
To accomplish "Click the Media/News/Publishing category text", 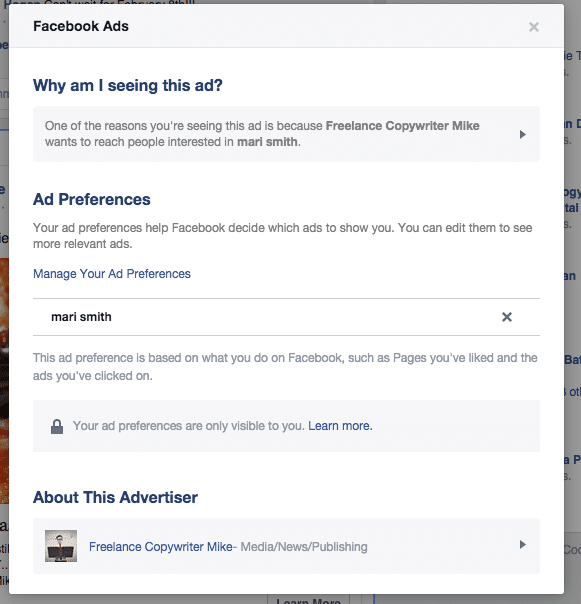I will tap(304, 547).
